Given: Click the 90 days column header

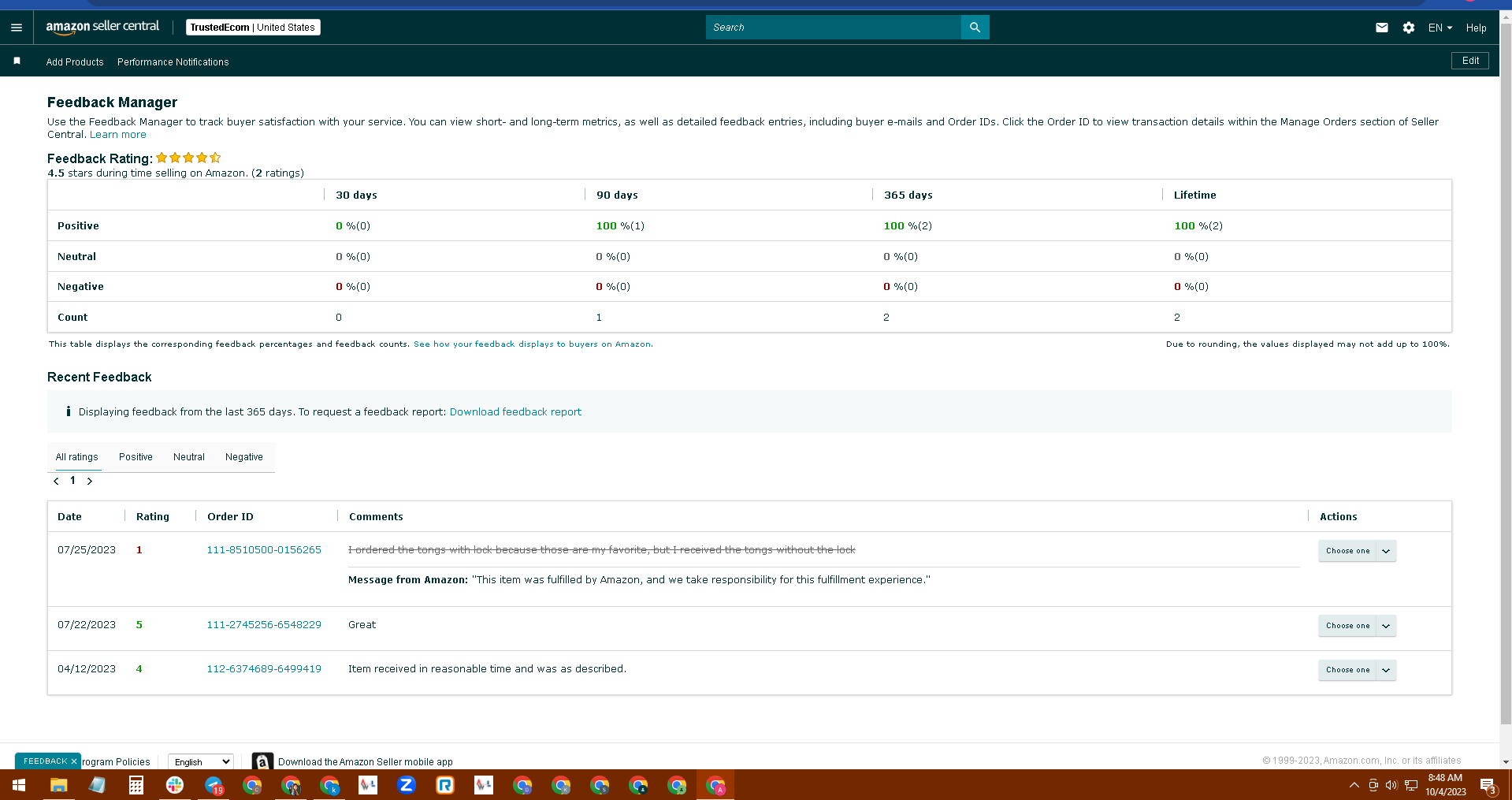Looking at the screenshot, I should pyautogui.click(x=617, y=195).
